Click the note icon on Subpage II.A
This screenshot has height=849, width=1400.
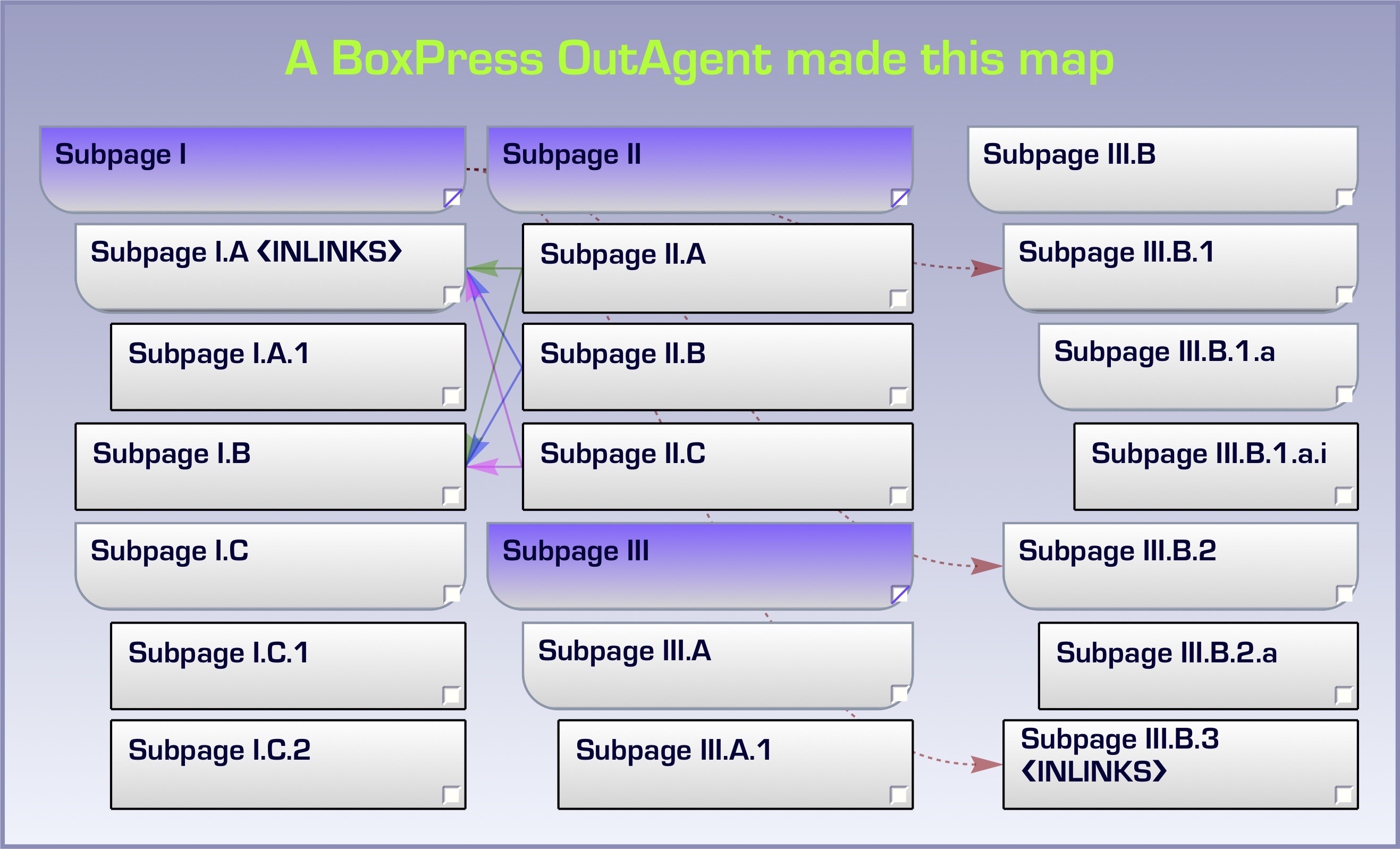[x=898, y=298]
